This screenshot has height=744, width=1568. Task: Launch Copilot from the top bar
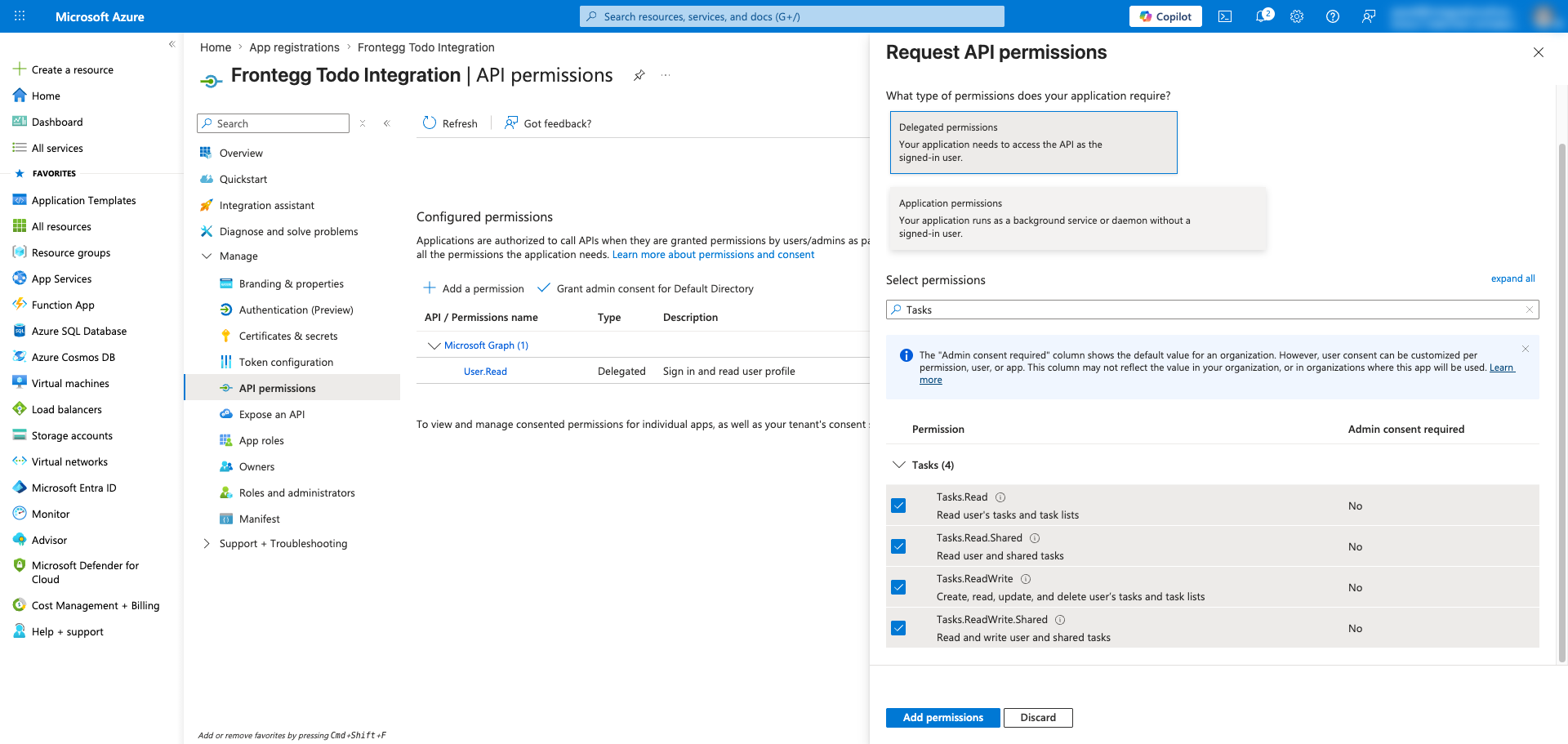1165,16
